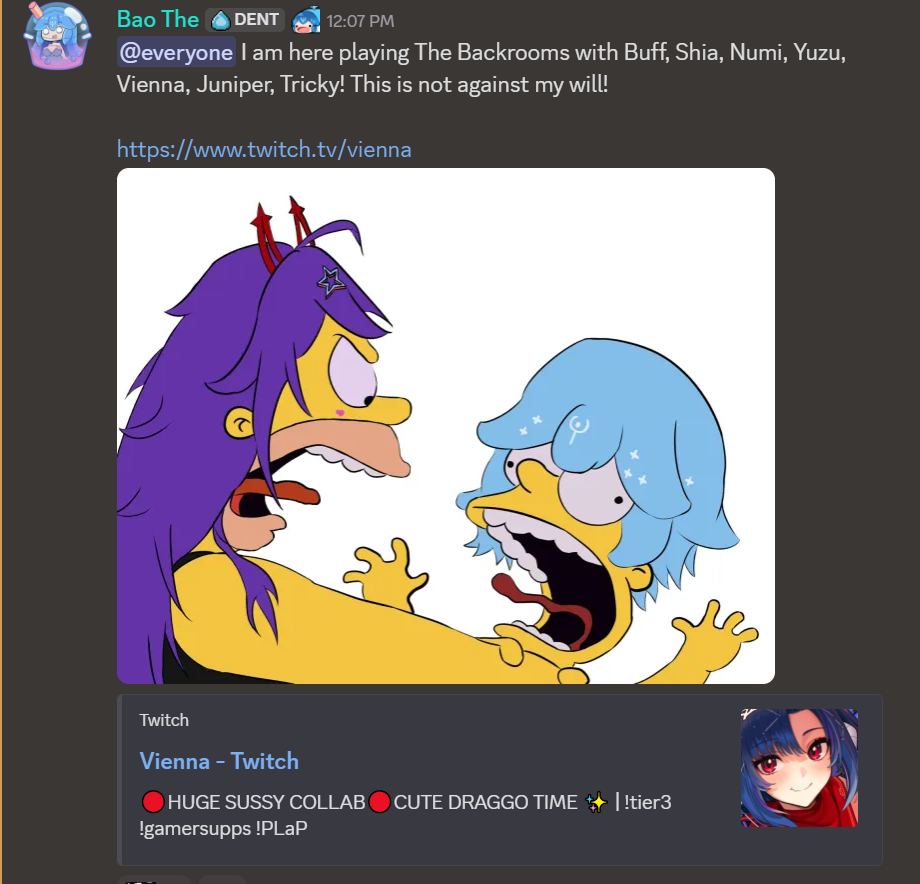Click the message text mentioning The Backrooms
The width and height of the screenshot is (920, 884).
pos(480,52)
